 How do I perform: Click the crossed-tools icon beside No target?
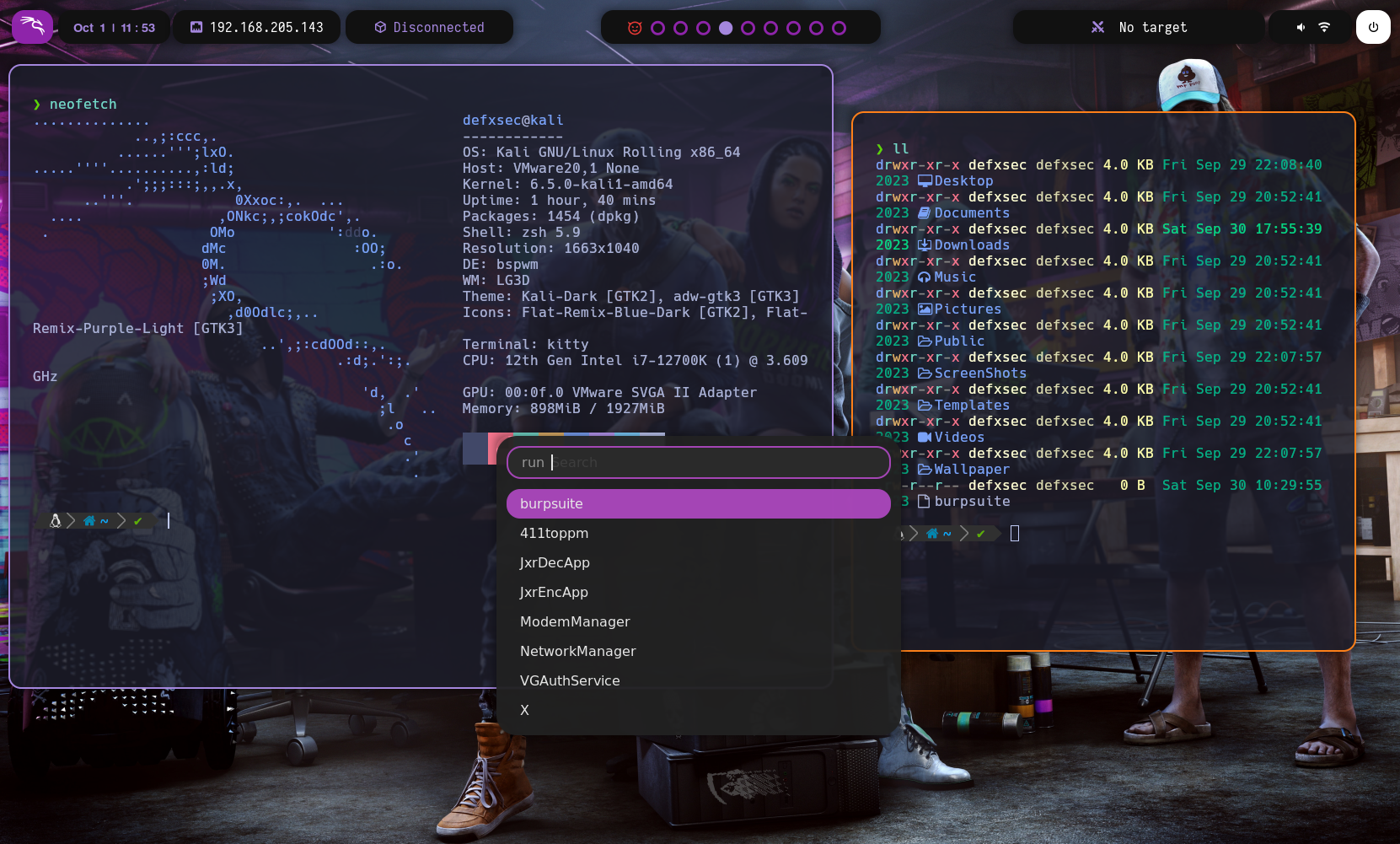pos(1097,27)
